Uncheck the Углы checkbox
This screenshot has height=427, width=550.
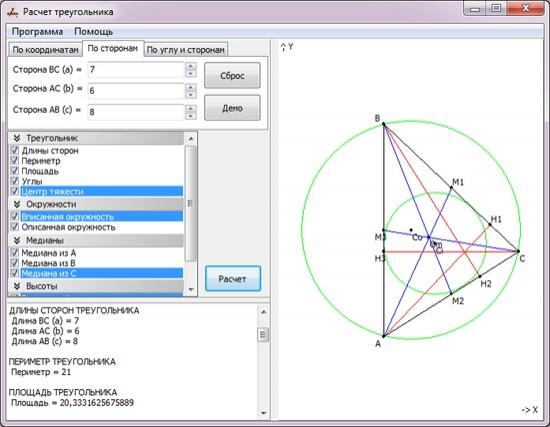click(x=14, y=181)
